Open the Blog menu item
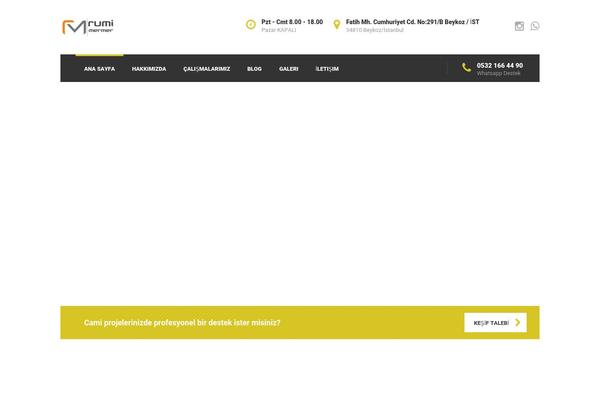Screen dimensions: 600x400 click(x=254, y=69)
